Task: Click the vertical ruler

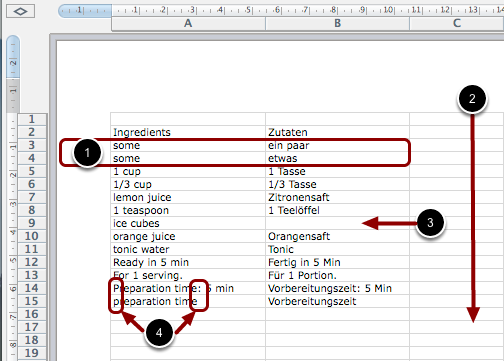Action: pos(13,198)
